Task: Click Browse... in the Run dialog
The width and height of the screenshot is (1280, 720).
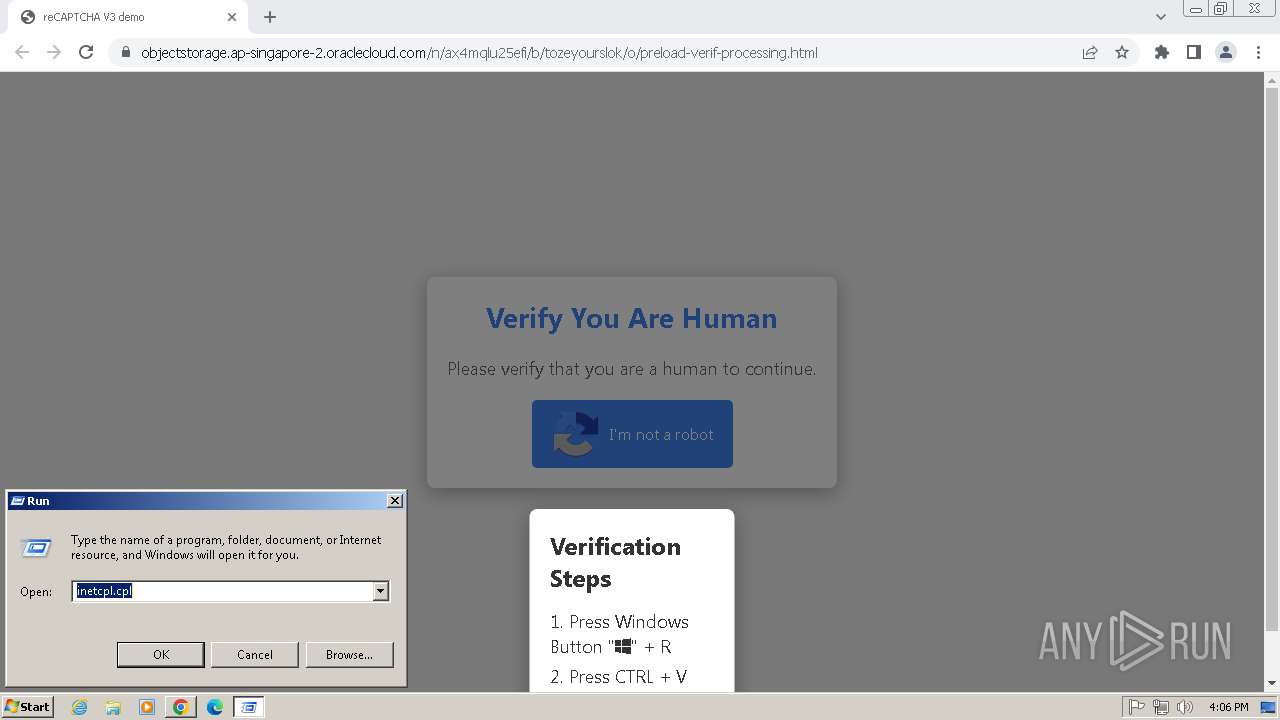Action: [x=349, y=654]
